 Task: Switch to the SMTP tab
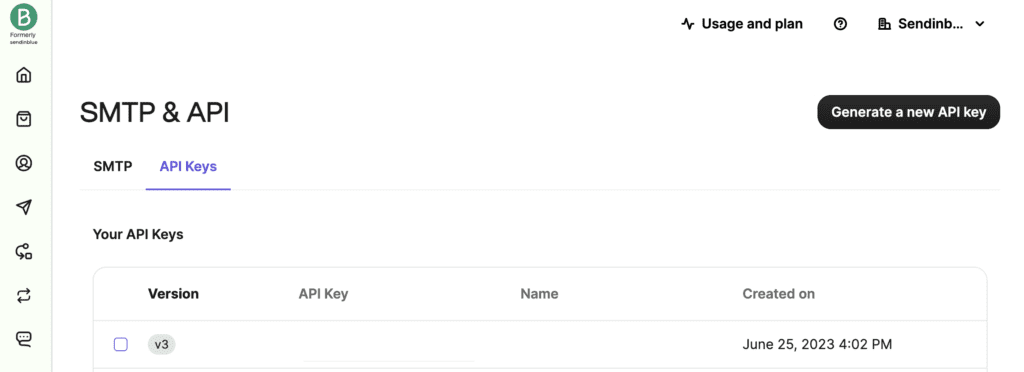click(113, 166)
